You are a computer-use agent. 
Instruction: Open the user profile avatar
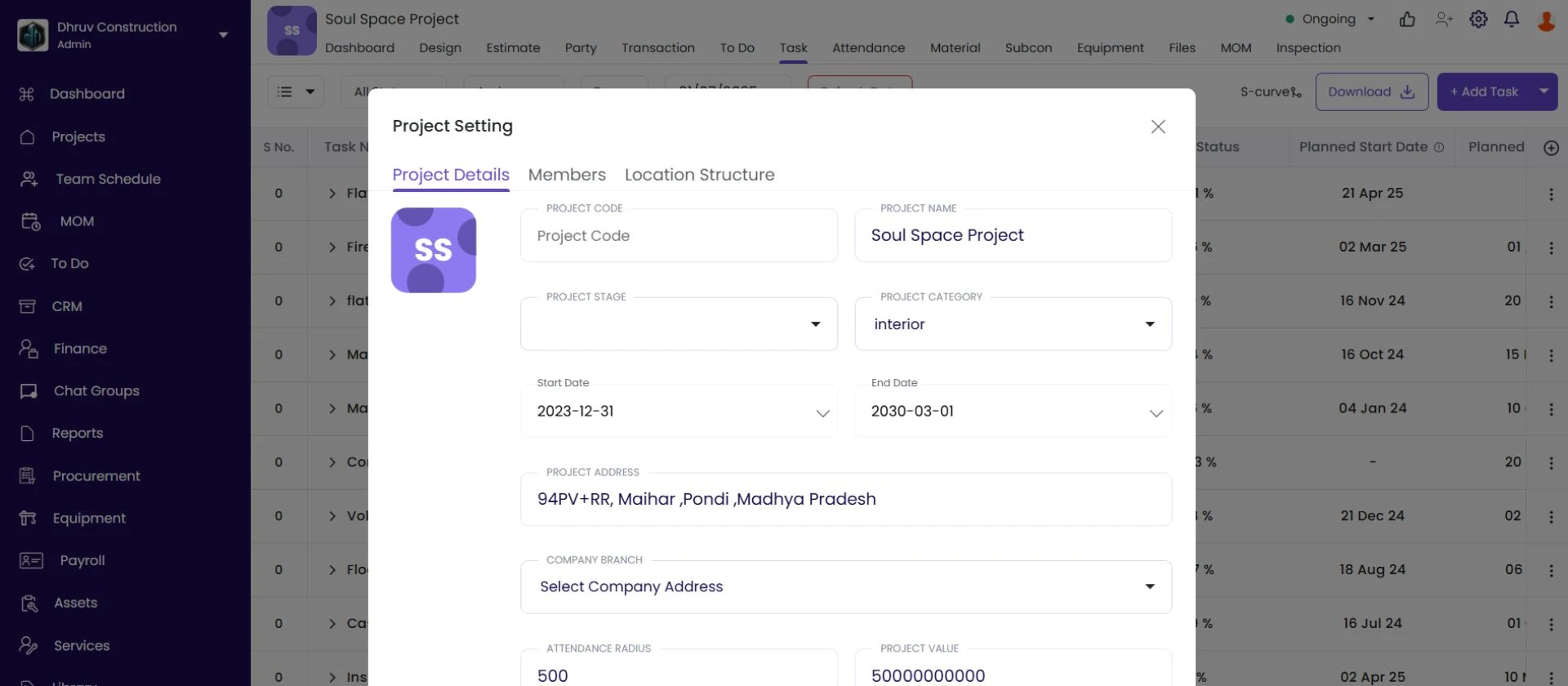[x=1546, y=20]
